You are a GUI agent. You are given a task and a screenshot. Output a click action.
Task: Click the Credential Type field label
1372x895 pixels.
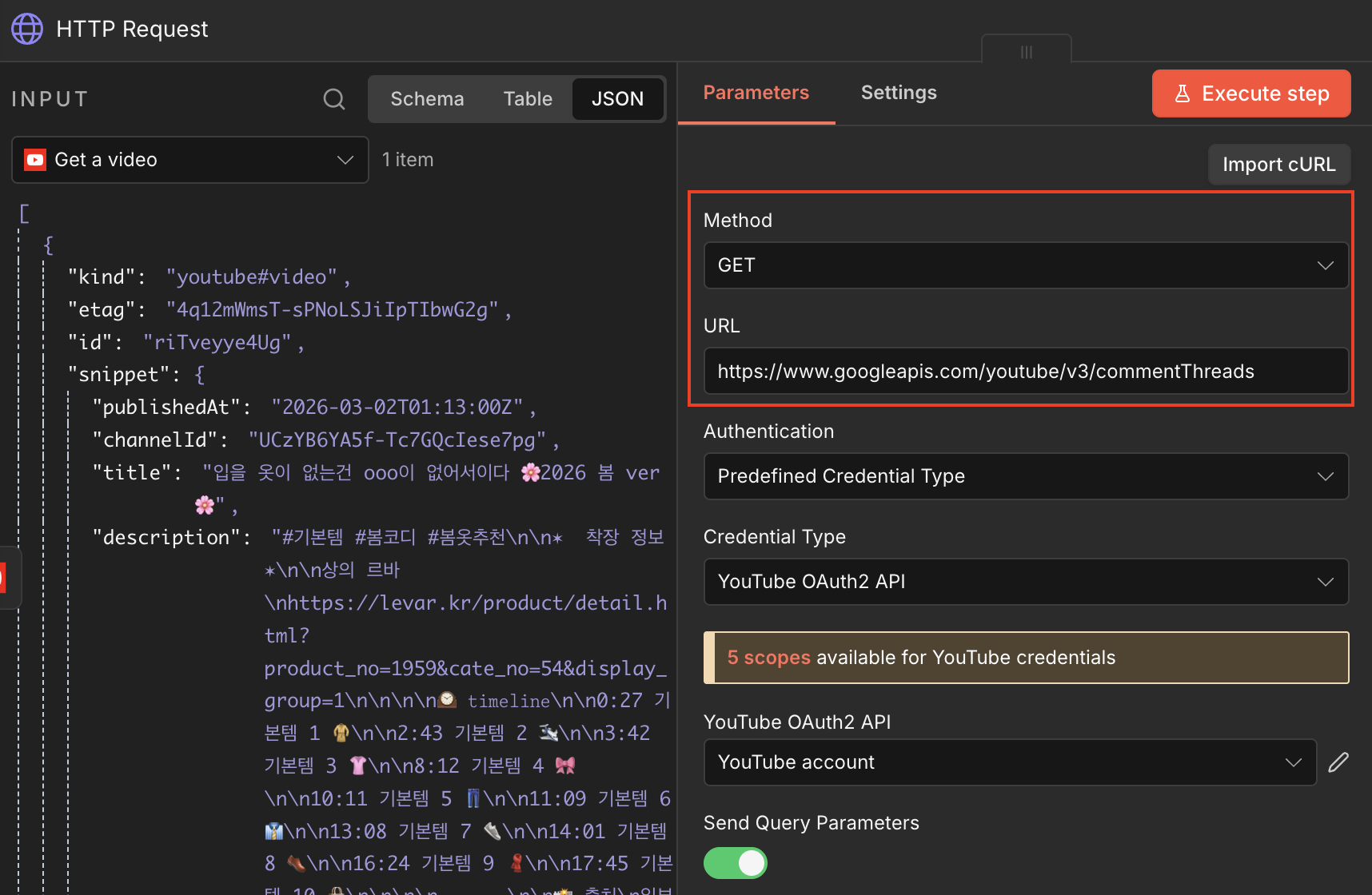(x=775, y=537)
